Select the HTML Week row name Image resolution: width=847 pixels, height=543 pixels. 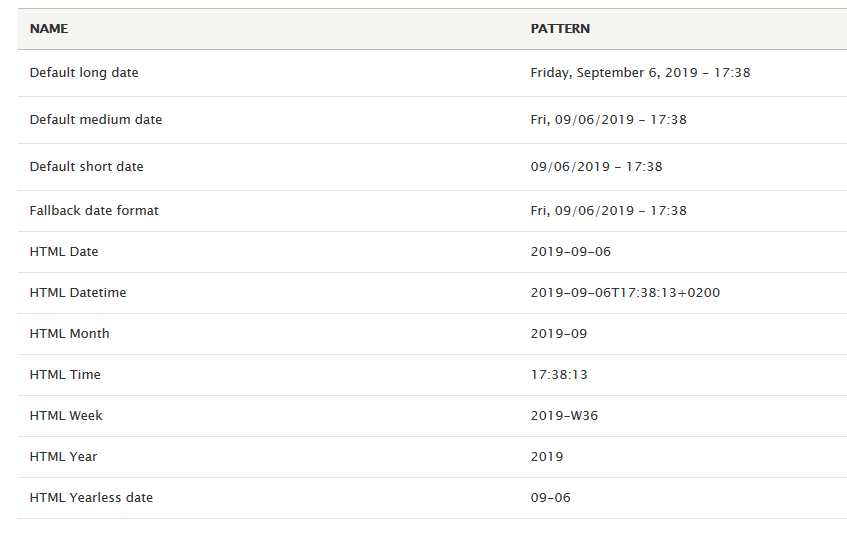(x=66, y=416)
